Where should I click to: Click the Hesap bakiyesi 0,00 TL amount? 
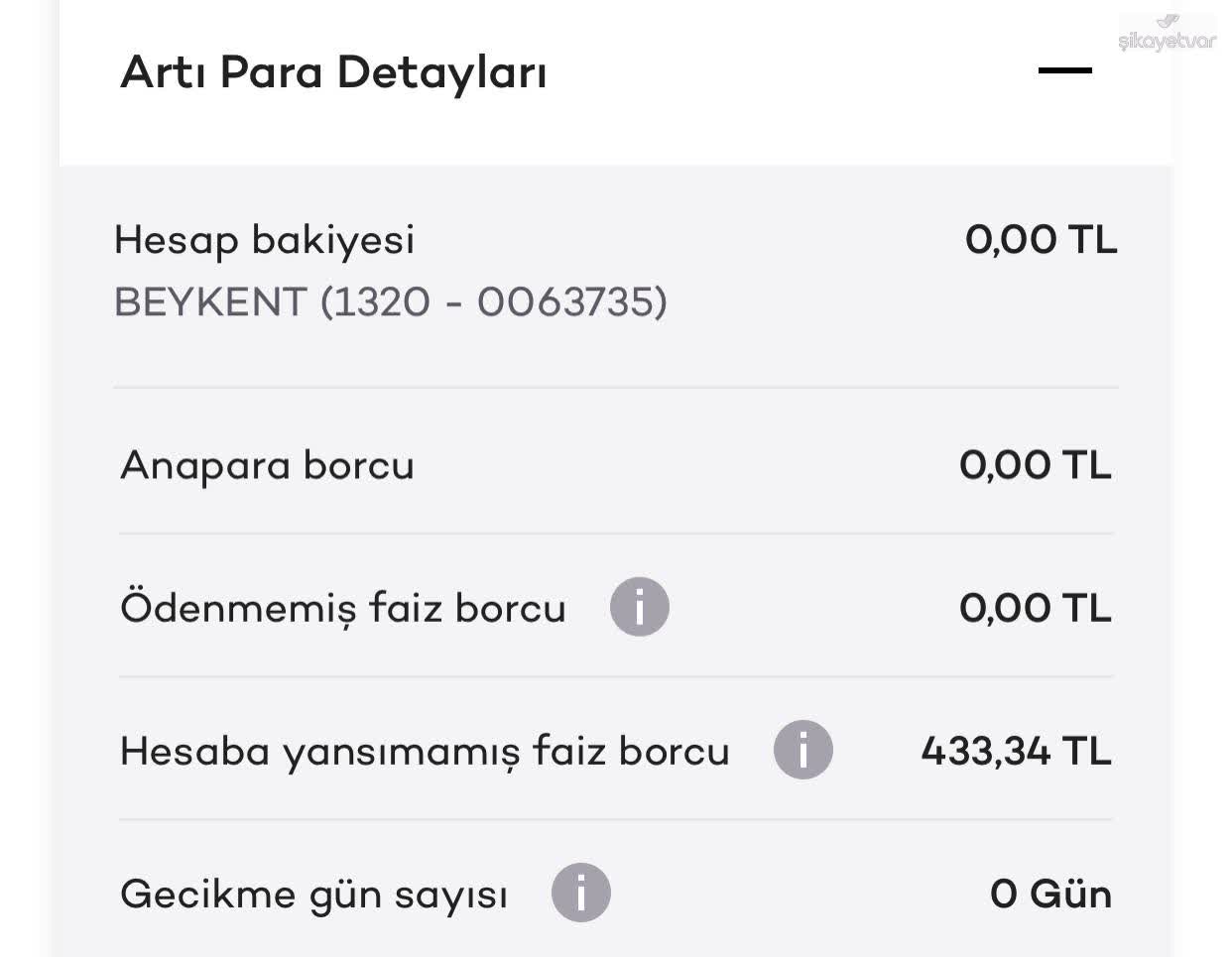pyautogui.click(x=1041, y=240)
